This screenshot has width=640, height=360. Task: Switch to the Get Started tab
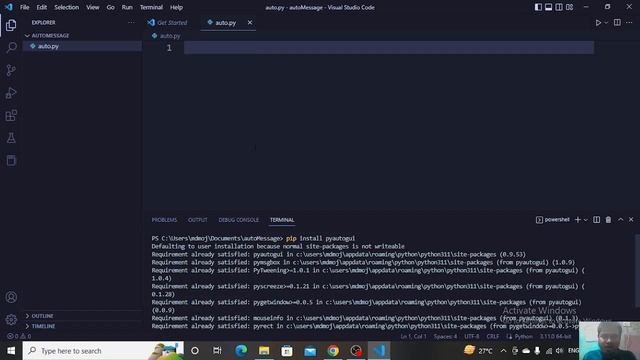(x=168, y=22)
